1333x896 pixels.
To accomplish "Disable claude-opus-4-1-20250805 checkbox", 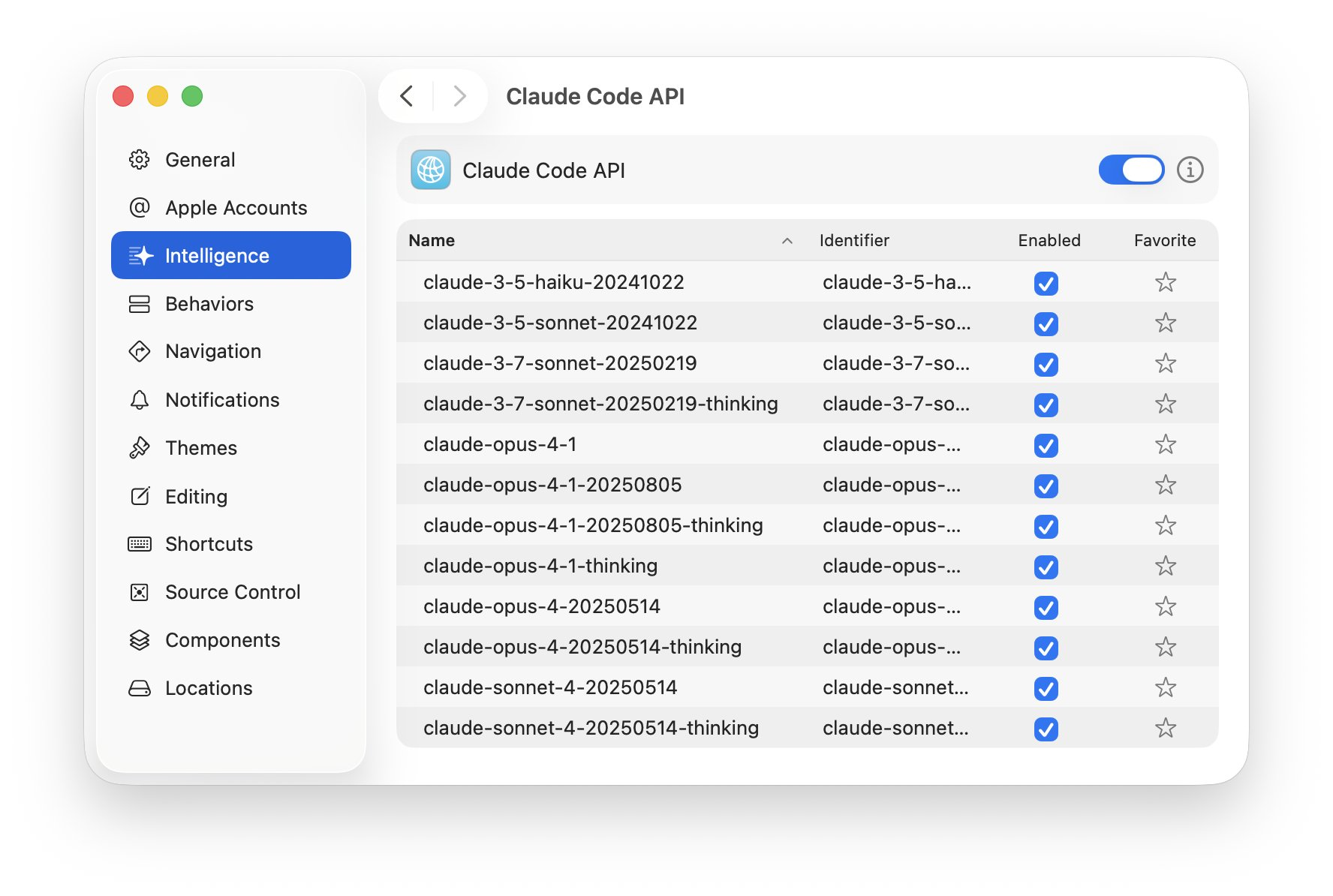I will pyautogui.click(x=1046, y=486).
